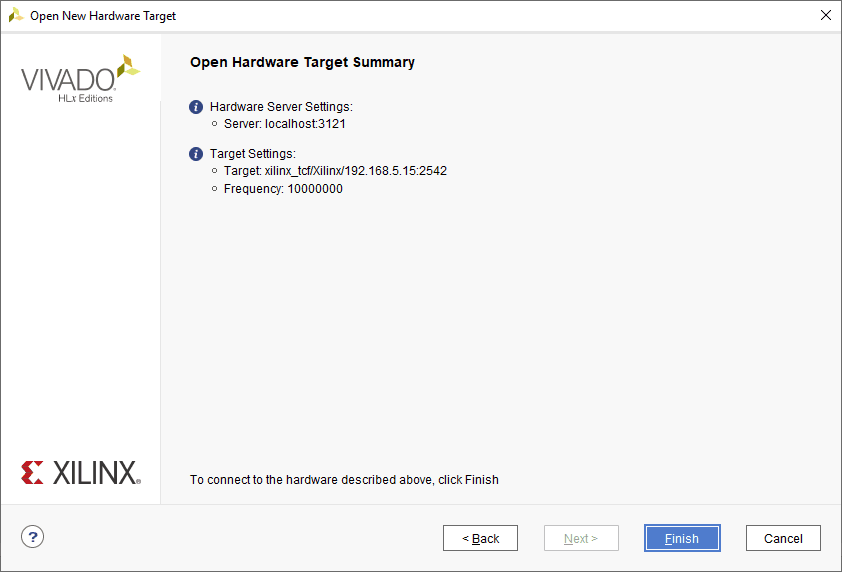Click the Server localhost:3121 entry
The width and height of the screenshot is (842, 572).
(x=284, y=124)
